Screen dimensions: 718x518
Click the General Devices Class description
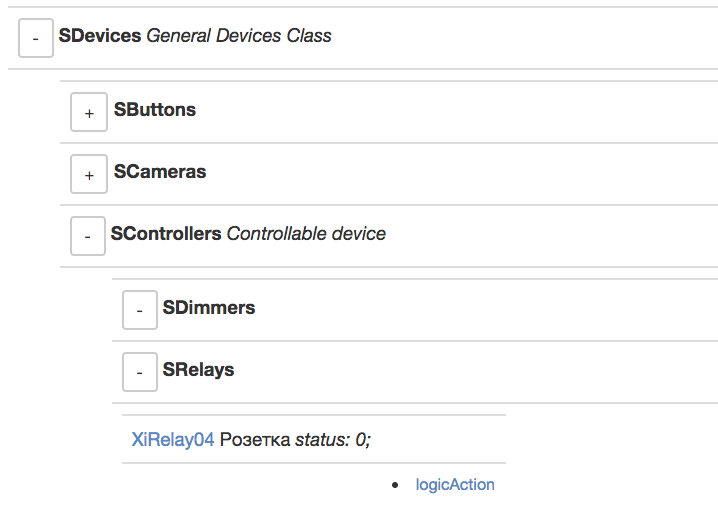pyautogui.click(x=239, y=36)
